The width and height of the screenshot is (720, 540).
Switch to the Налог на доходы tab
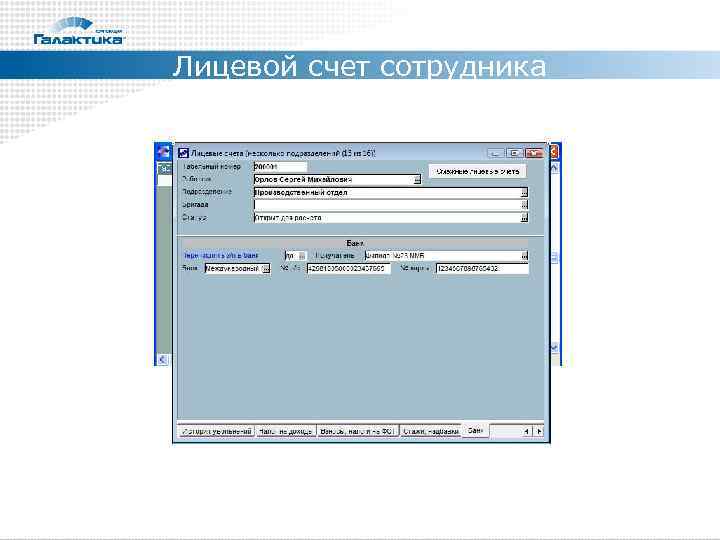point(285,431)
